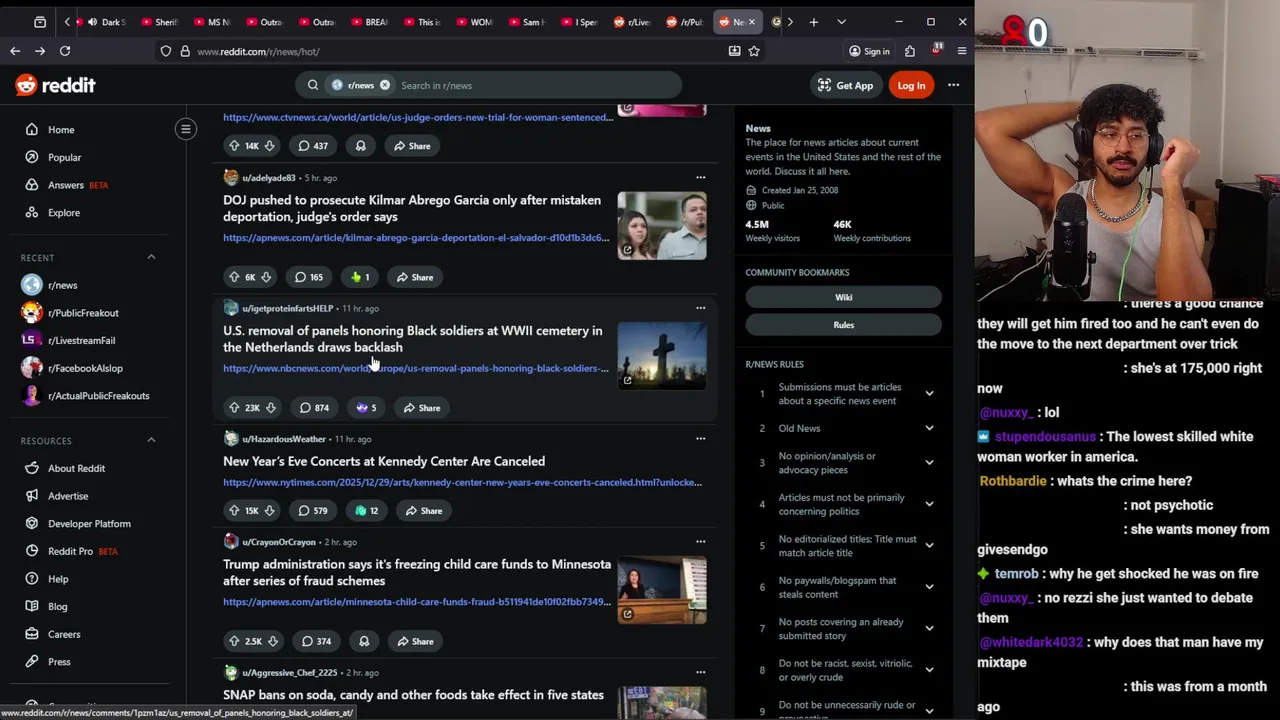
Task: Open the community Wiki bookmark
Action: (x=844, y=297)
